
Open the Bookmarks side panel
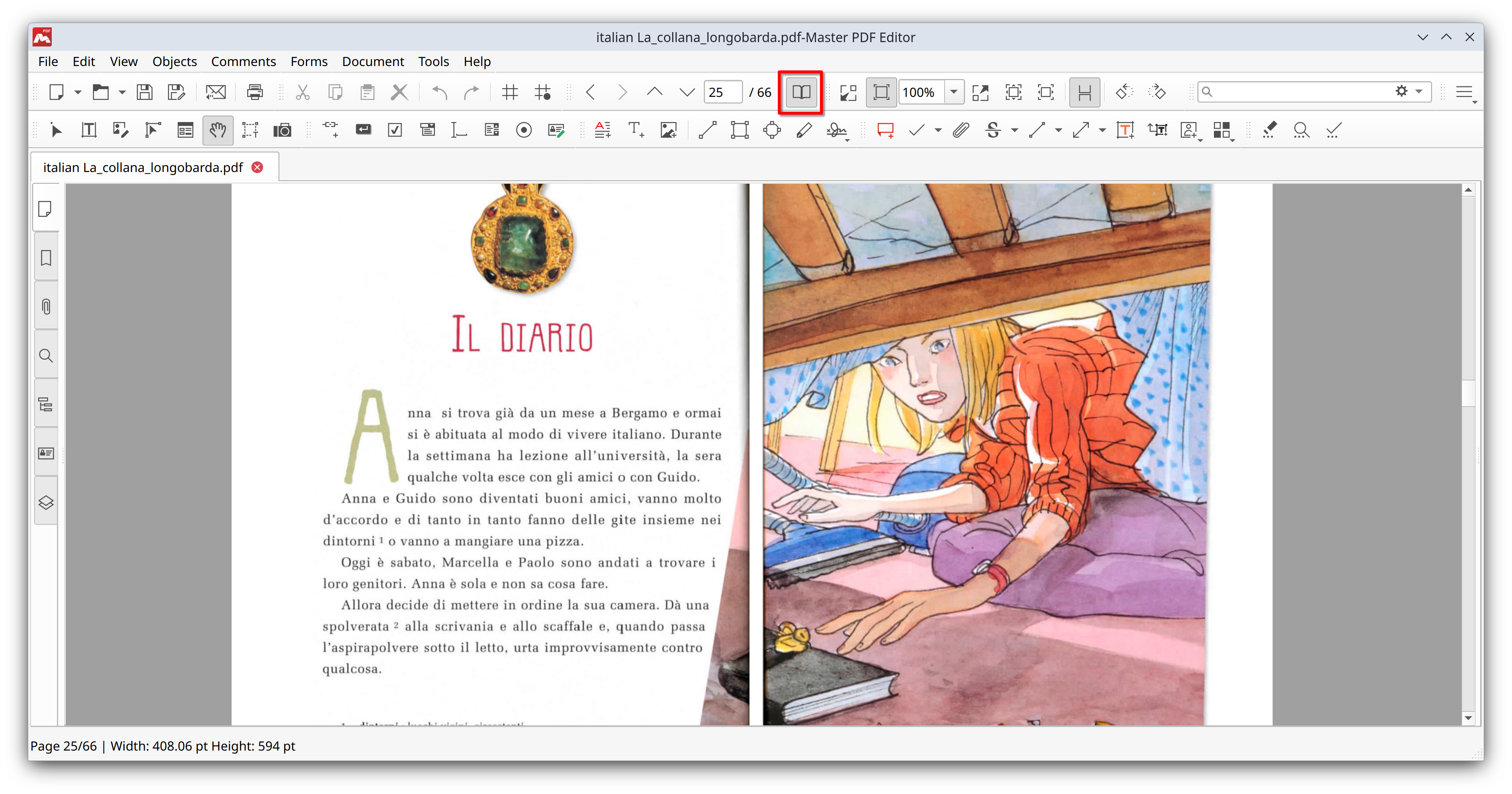(x=46, y=258)
